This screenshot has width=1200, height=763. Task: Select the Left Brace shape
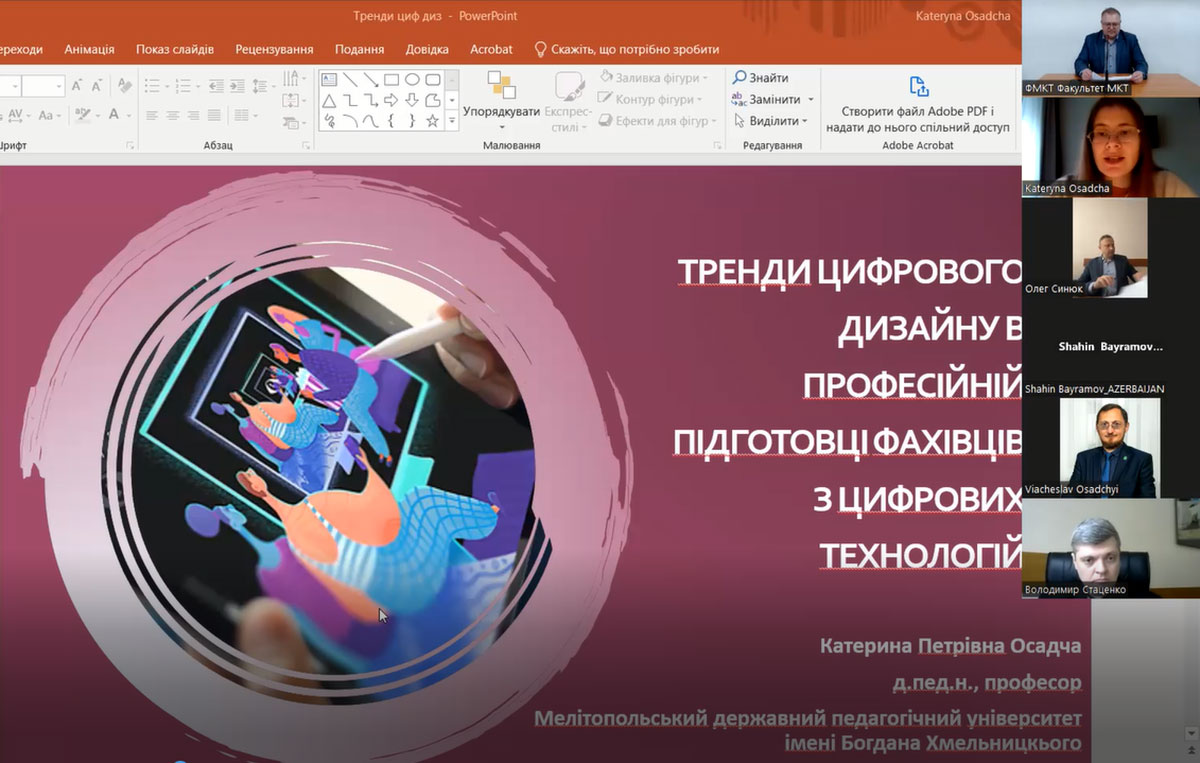391,121
